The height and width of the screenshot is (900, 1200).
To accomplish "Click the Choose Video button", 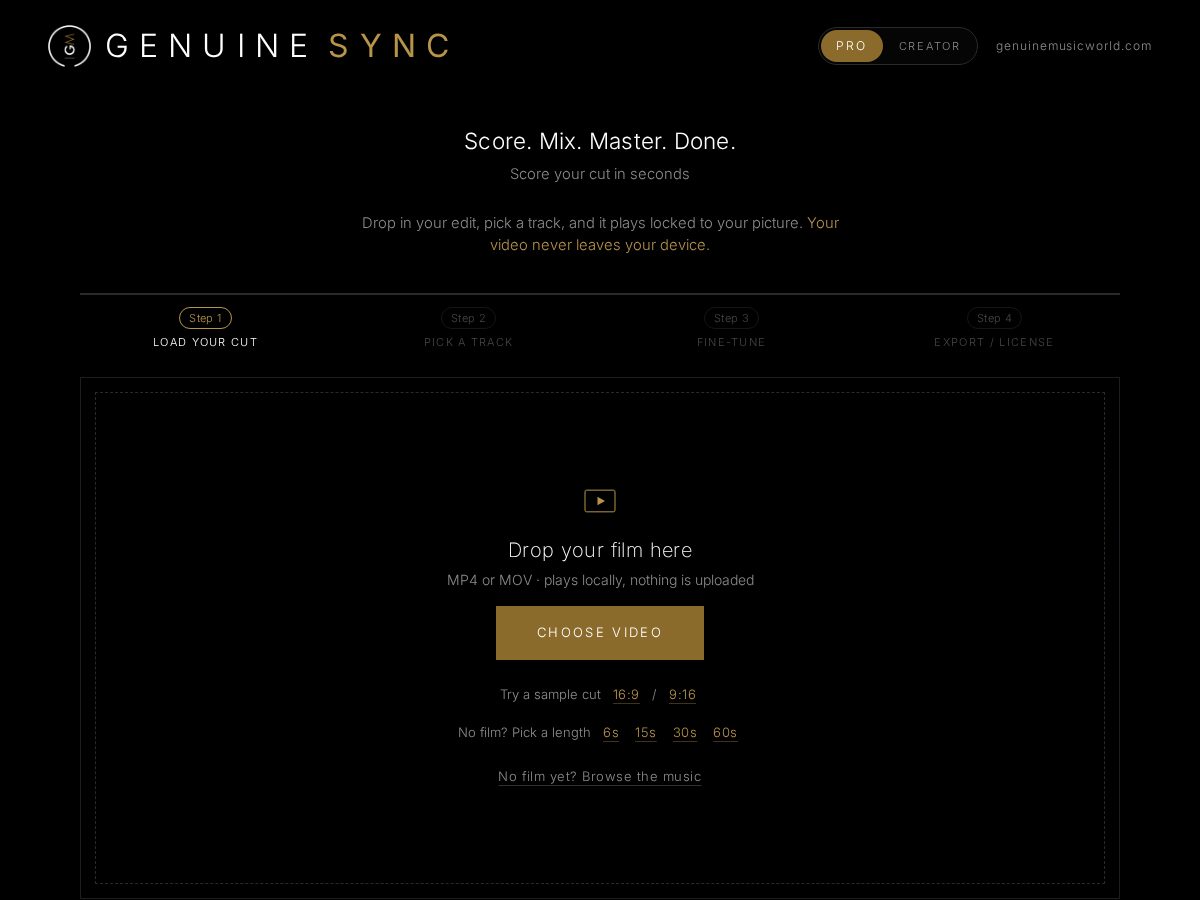I will [x=600, y=633].
